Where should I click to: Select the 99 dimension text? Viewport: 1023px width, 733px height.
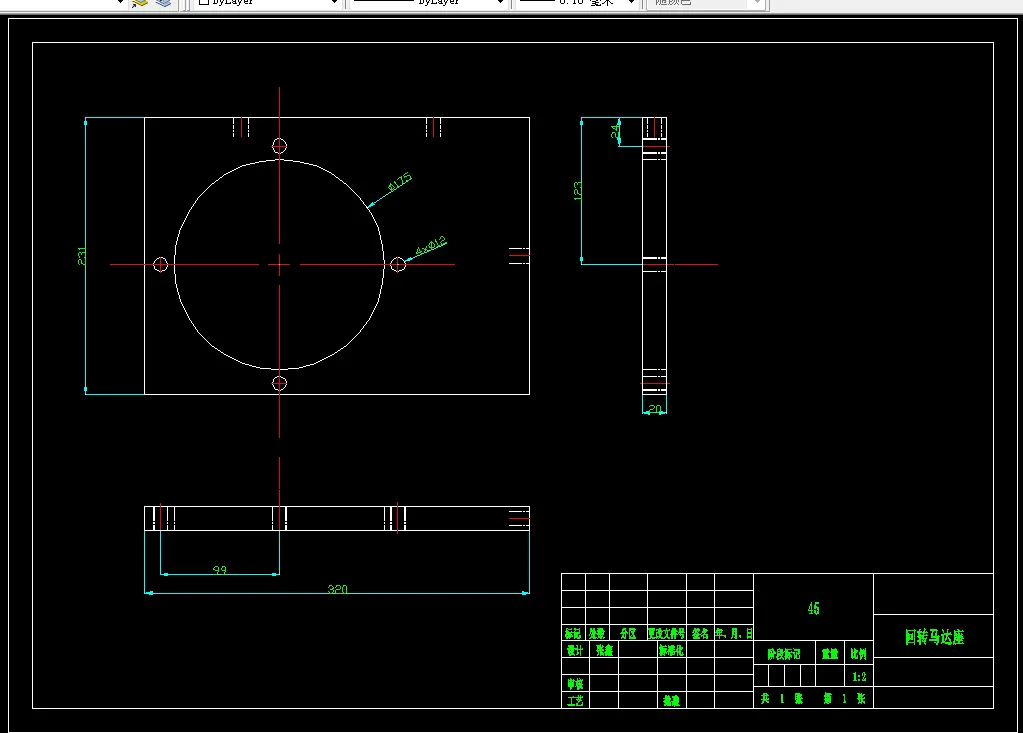[220, 570]
